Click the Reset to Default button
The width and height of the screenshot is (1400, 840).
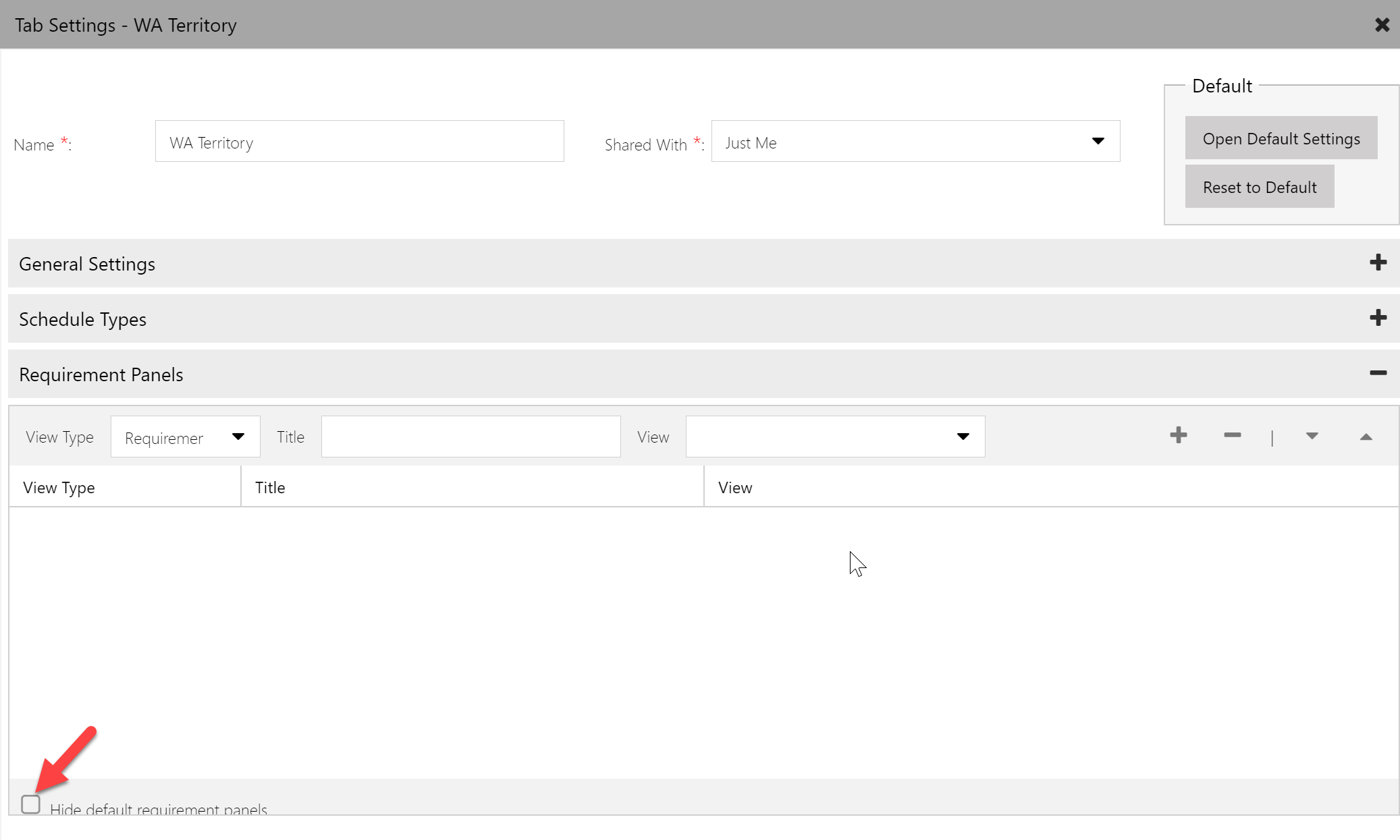click(1259, 187)
